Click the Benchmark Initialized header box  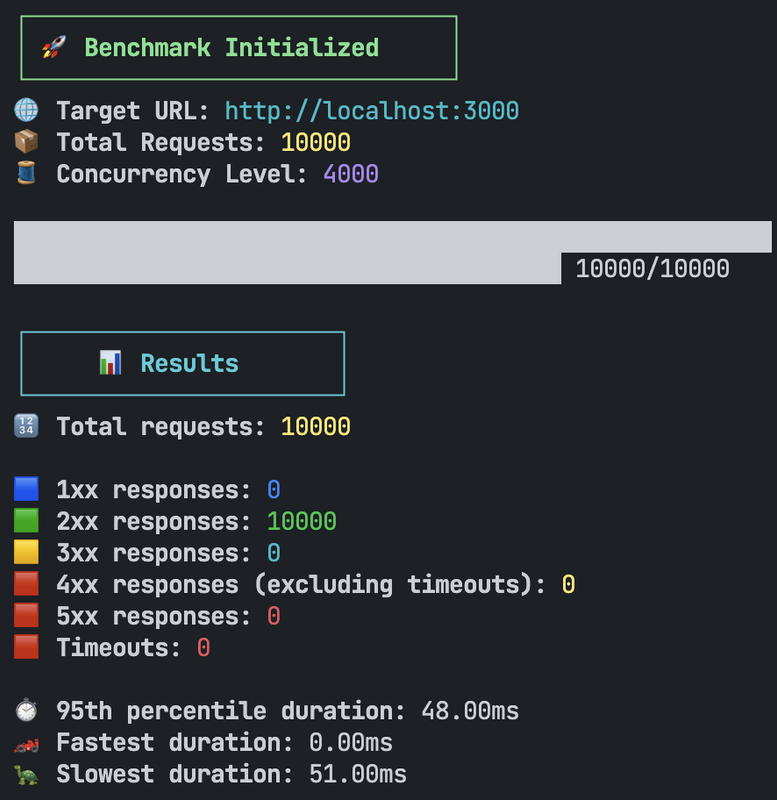(238, 47)
